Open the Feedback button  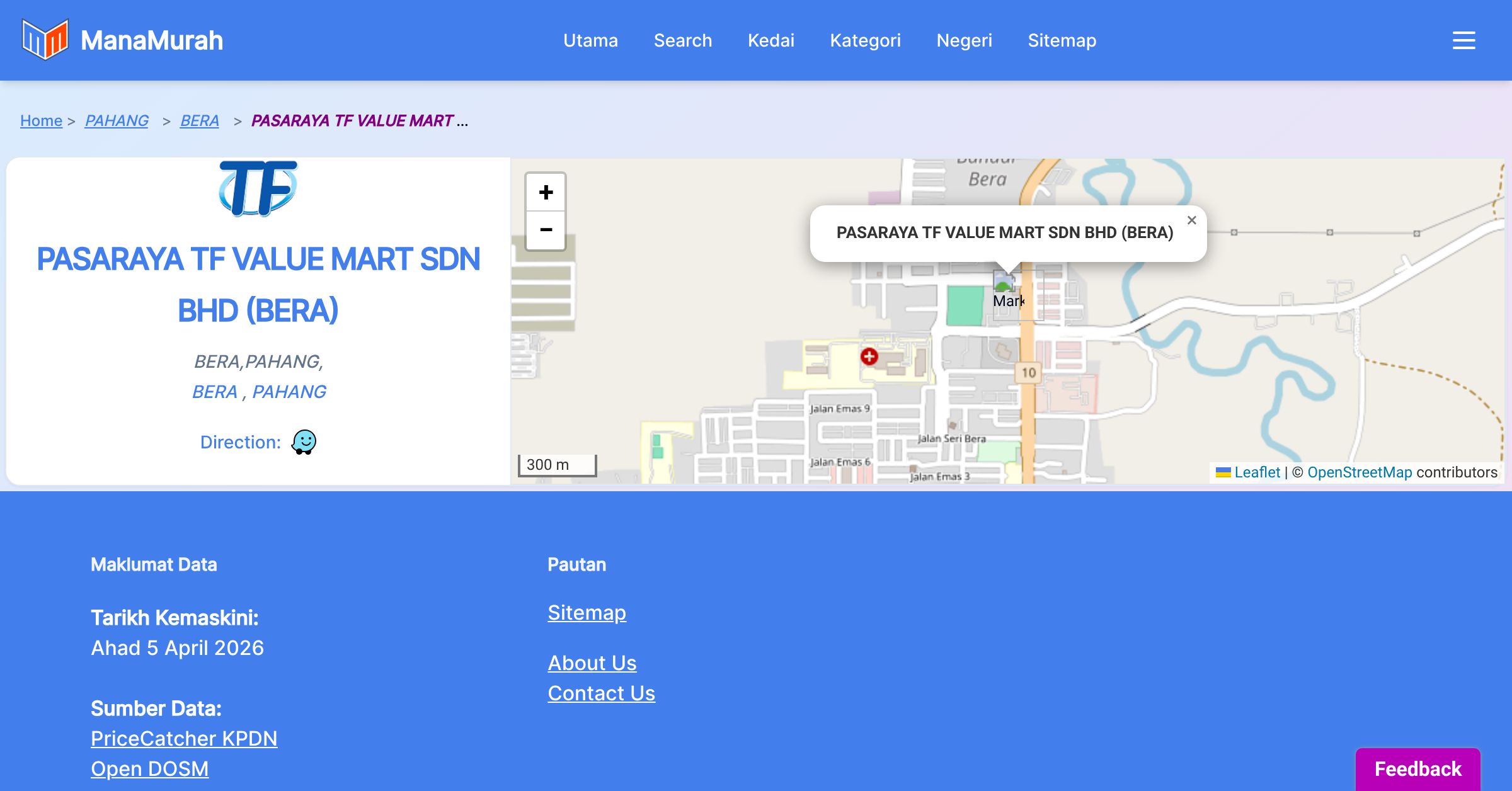click(x=1417, y=769)
